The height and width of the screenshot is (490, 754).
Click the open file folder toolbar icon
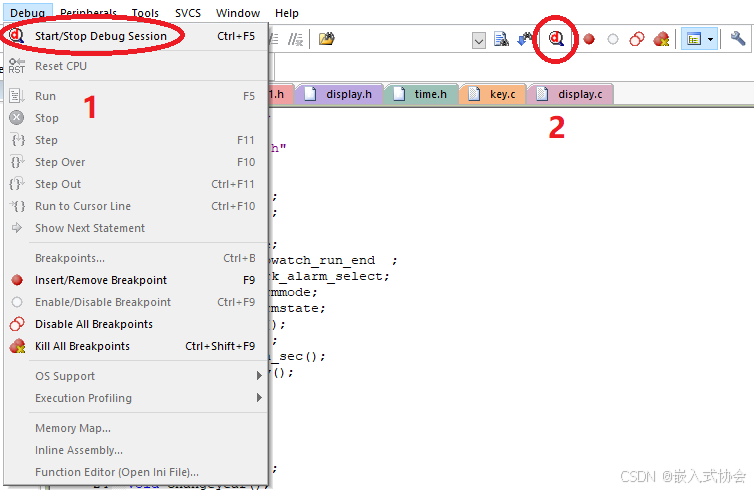tap(327, 38)
